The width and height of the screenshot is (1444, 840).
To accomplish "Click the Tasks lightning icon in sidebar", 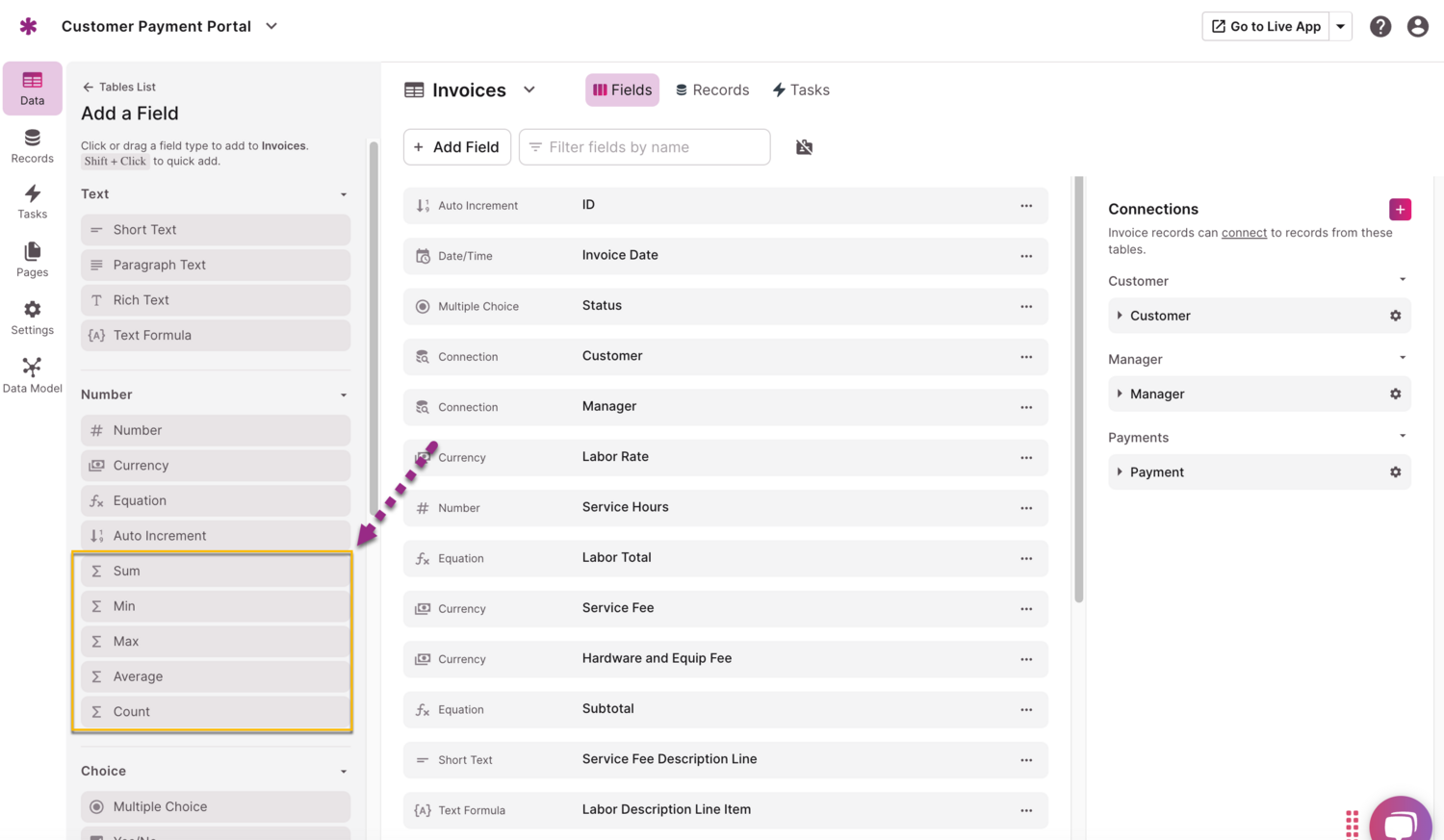I will point(32,201).
